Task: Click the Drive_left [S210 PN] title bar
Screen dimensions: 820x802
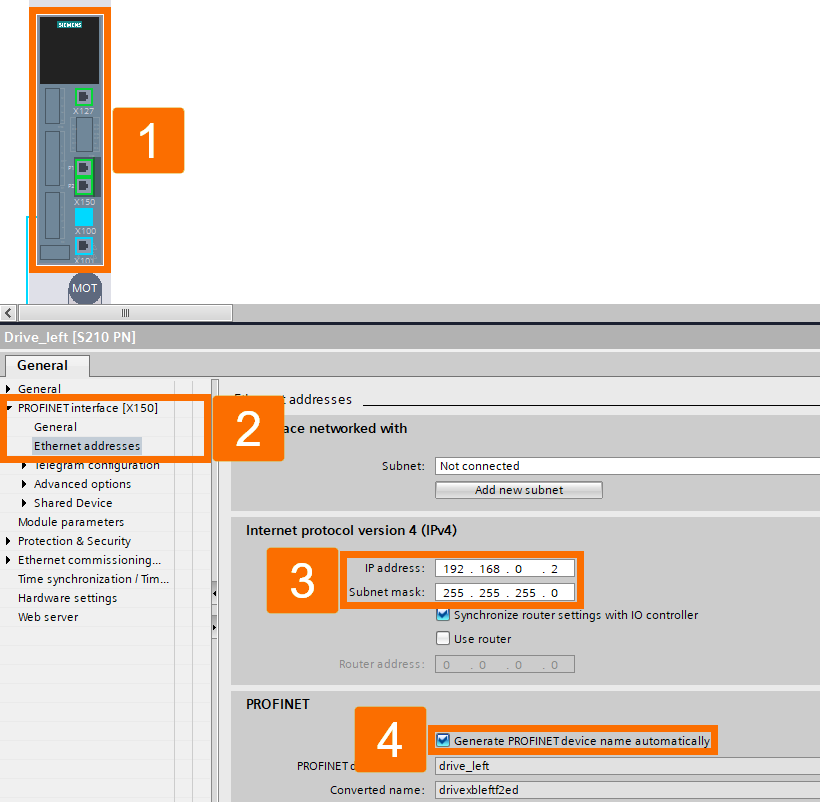Action: (410, 337)
